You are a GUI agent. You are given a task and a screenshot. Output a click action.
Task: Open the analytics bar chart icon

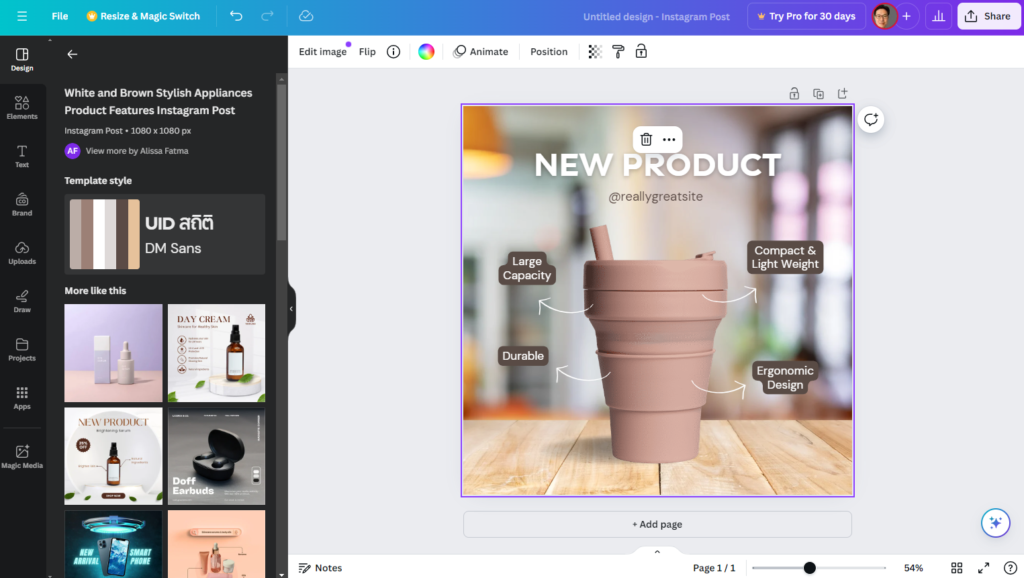tap(938, 16)
